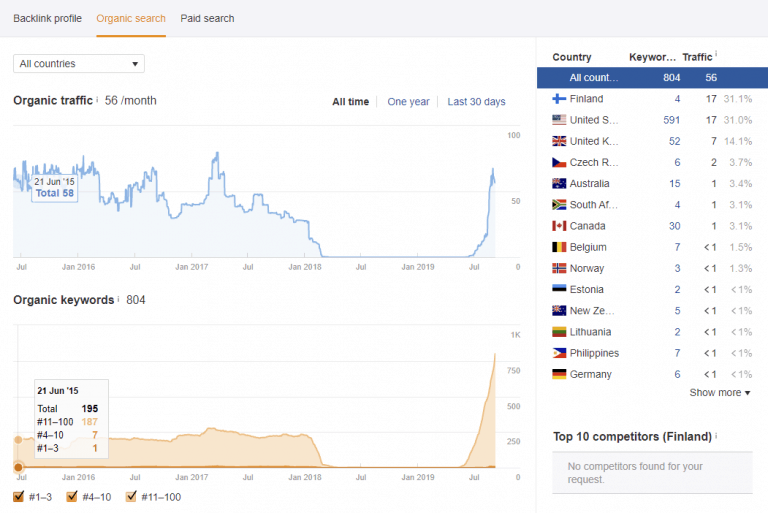Click the Norway flag icon
This screenshot has width=768, height=513.
pos(559,268)
